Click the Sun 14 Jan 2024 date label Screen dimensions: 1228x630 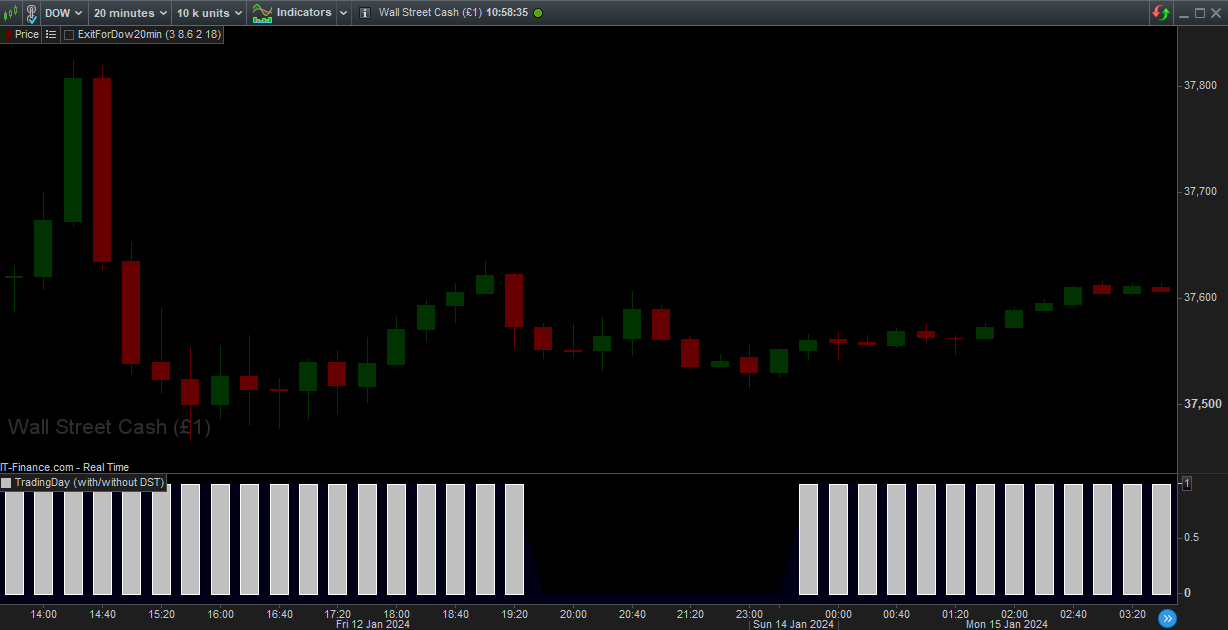794,624
